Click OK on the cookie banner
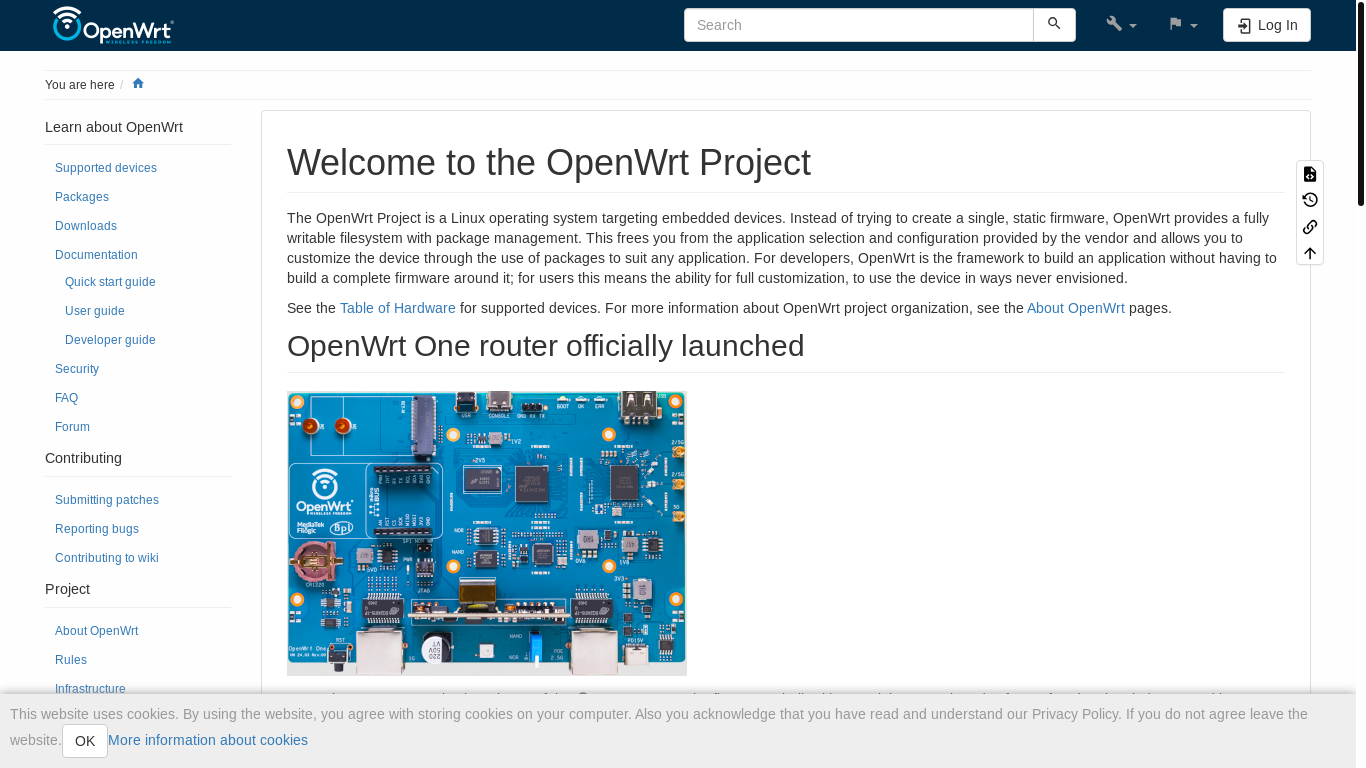Screen dimensions: 1366x768 point(85,741)
